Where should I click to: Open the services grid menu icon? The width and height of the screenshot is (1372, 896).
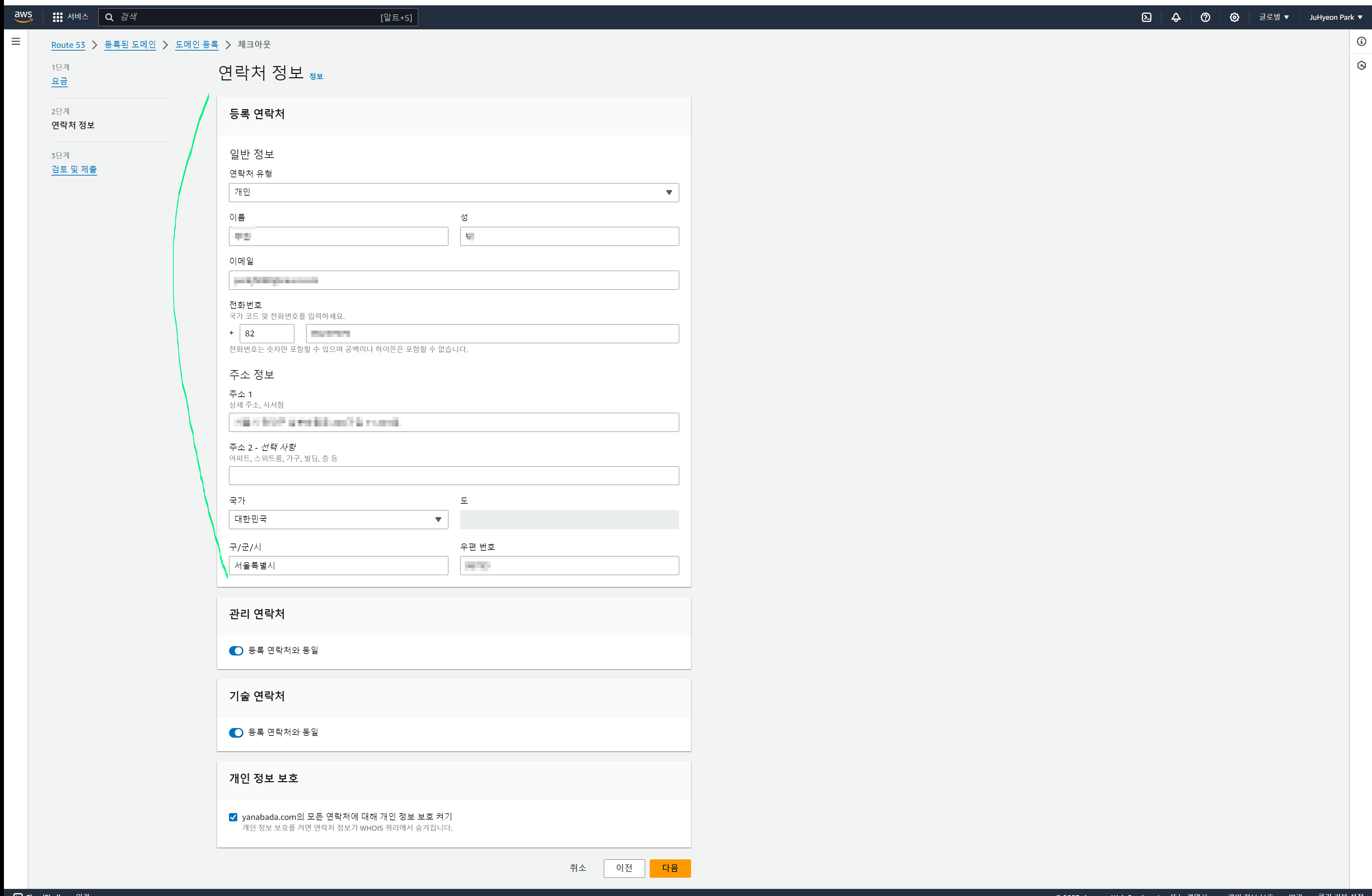[x=58, y=17]
